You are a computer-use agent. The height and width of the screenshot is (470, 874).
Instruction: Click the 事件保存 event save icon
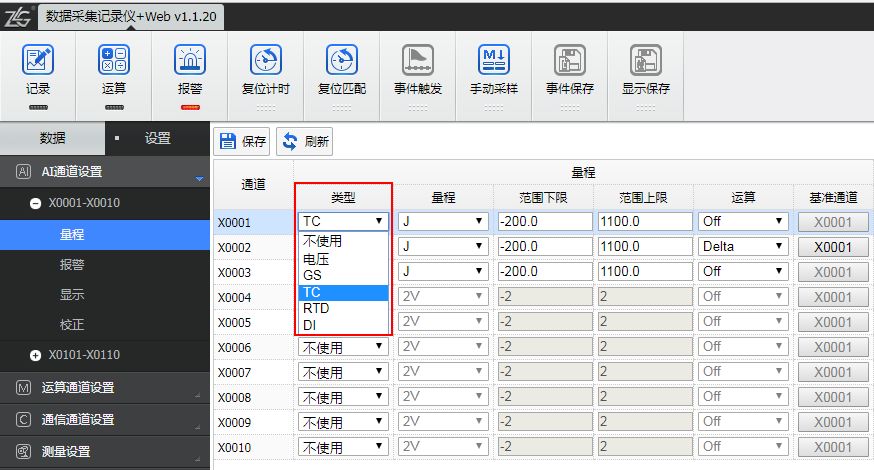569,62
